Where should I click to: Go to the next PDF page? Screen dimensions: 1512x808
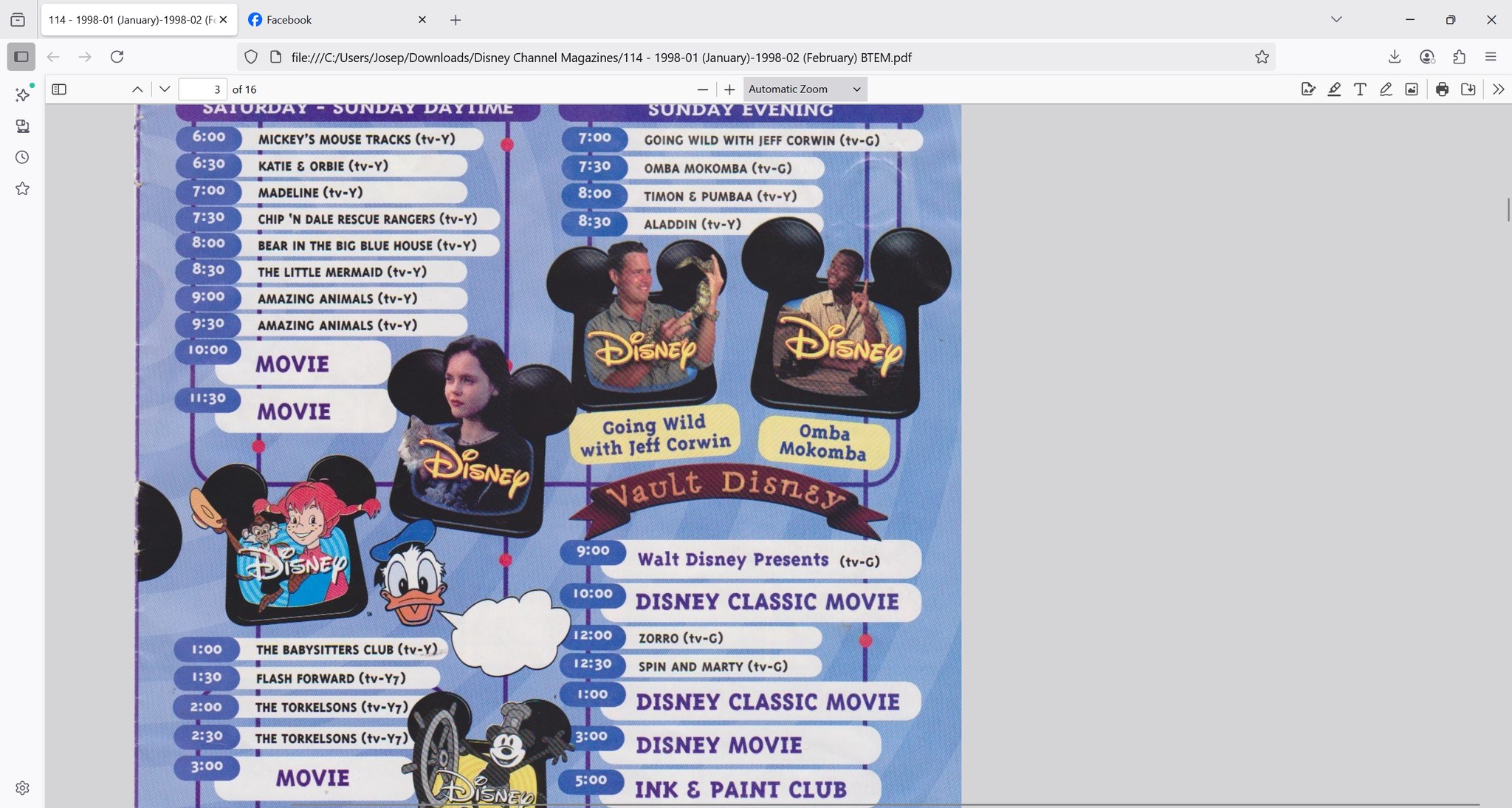[x=165, y=89]
